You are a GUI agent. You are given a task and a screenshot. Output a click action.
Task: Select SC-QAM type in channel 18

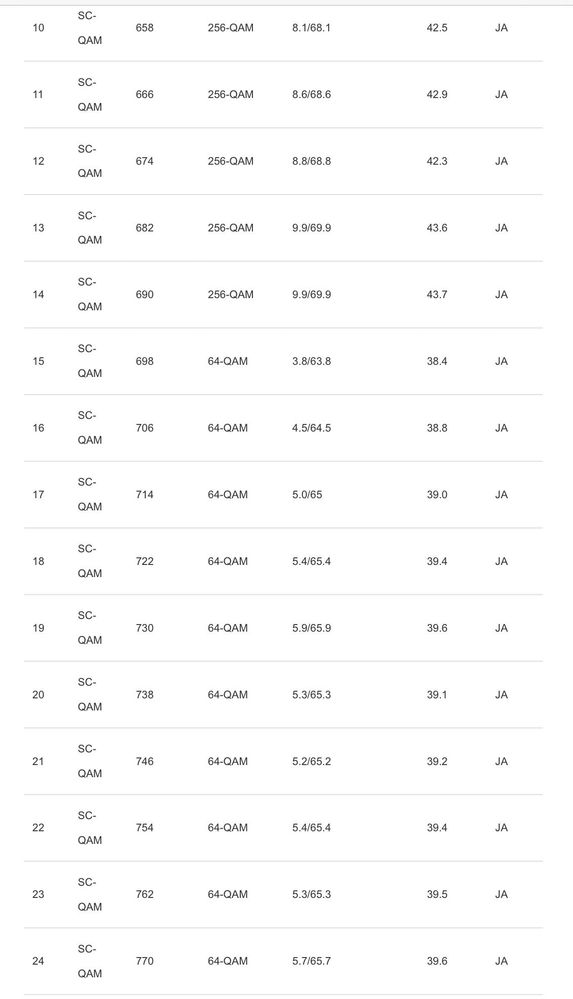tap(89, 561)
